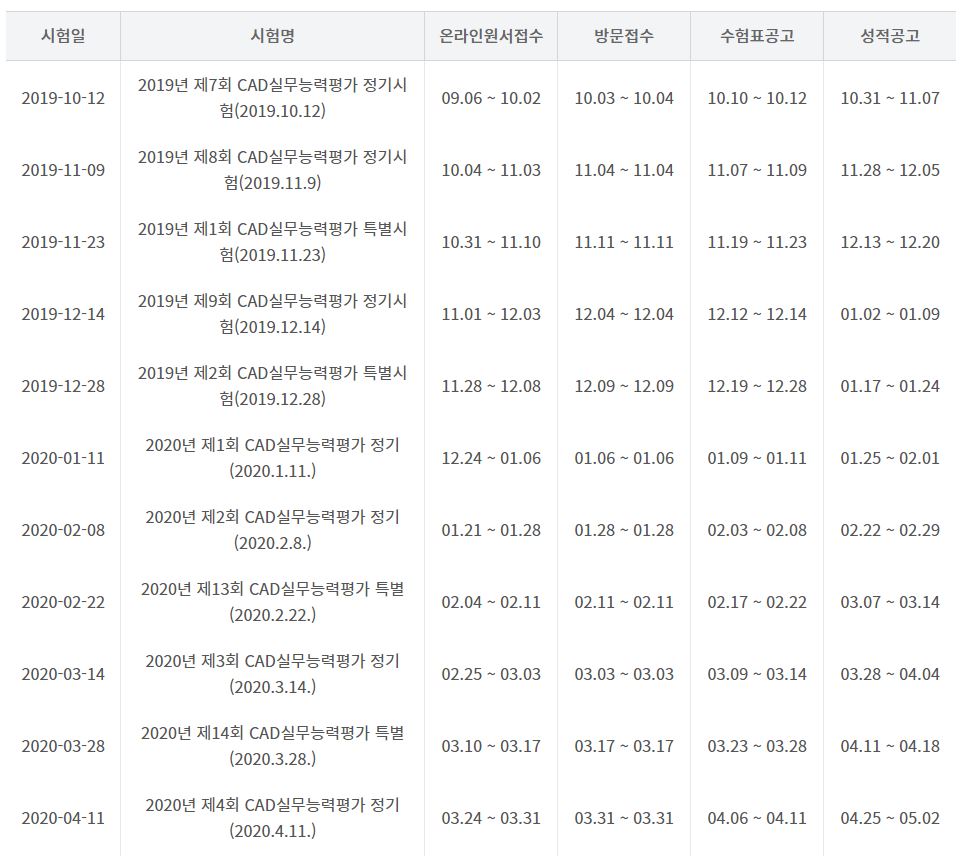Open 2019년 제7회 CAD실무능력평가 정기시험 entry

(273, 98)
